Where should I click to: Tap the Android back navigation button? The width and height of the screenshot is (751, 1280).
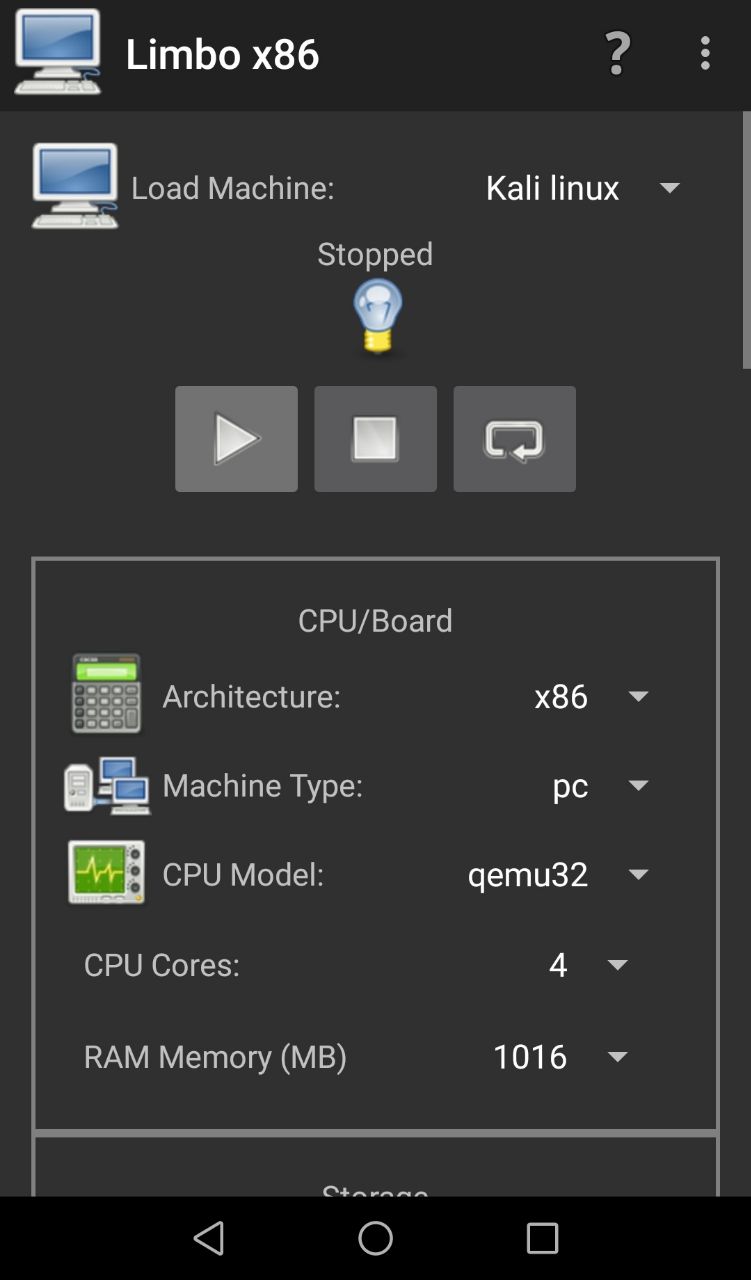coord(209,1239)
